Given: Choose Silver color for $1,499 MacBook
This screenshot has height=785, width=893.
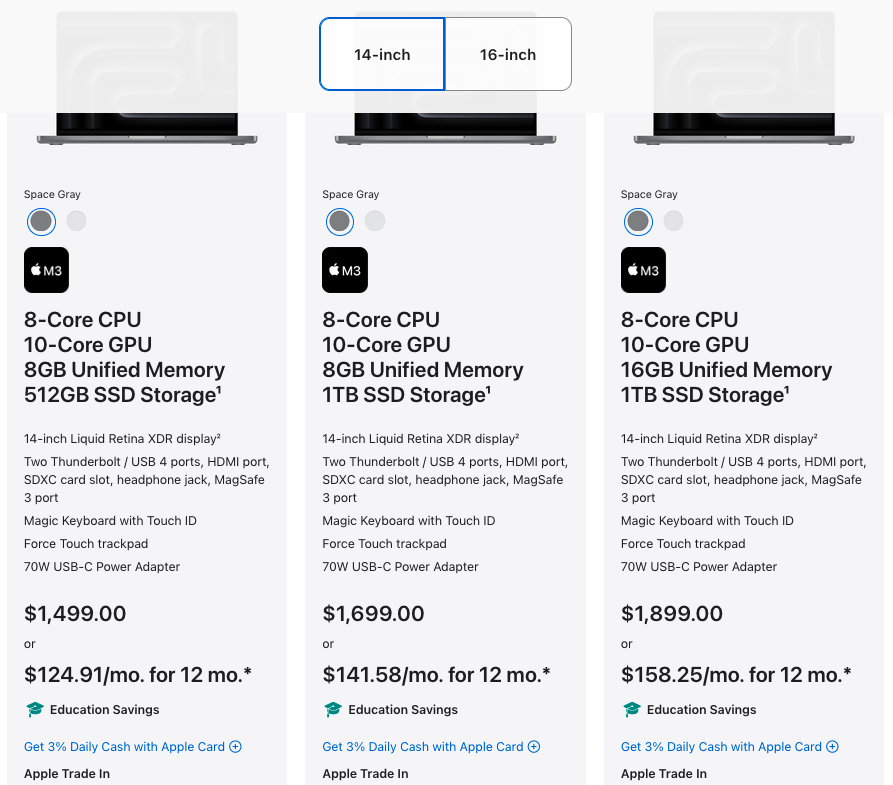Looking at the screenshot, I should [76, 221].
